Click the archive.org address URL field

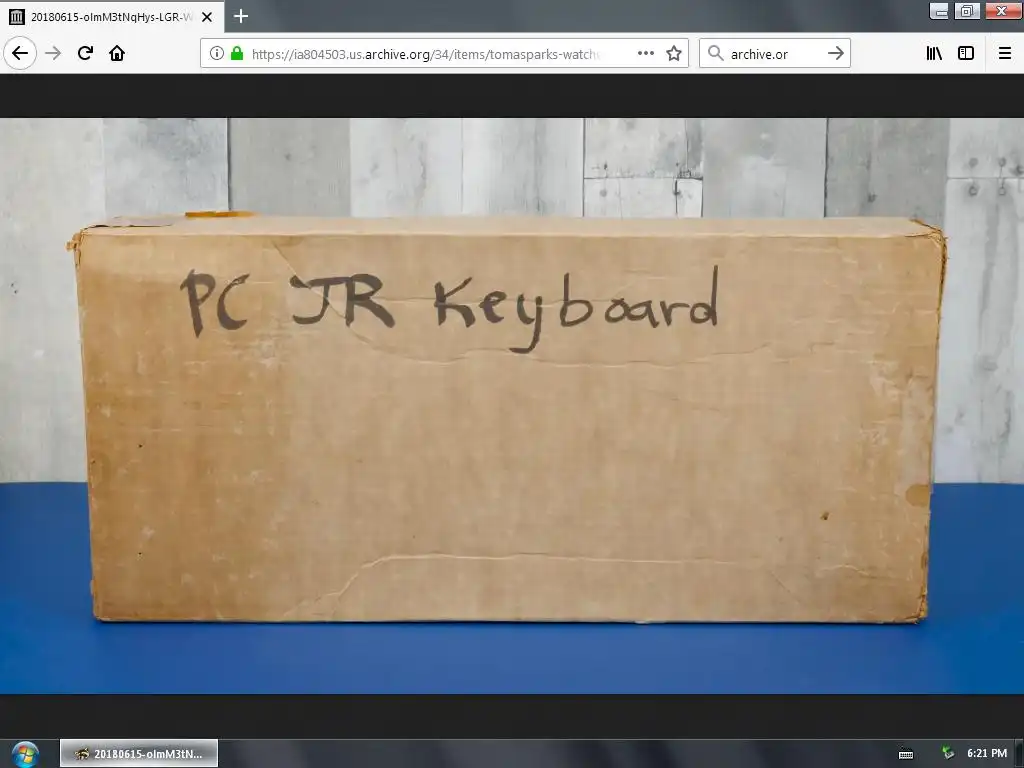point(424,54)
